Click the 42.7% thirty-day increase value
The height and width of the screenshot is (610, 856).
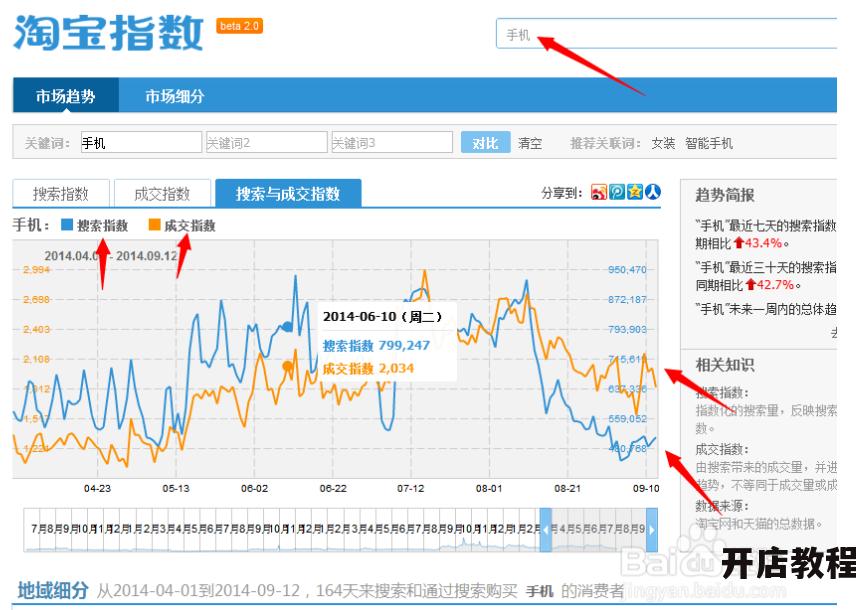click(x=775, y=285)
